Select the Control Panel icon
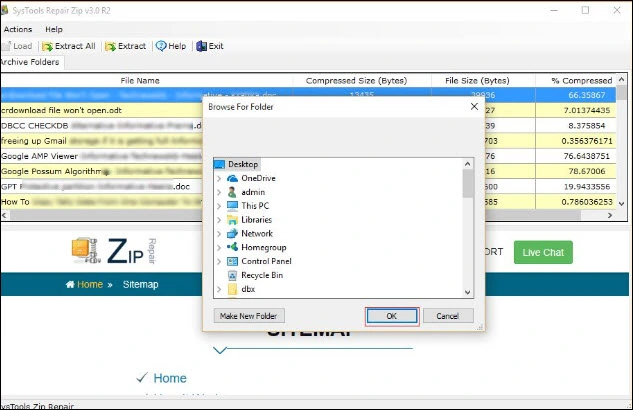This screenshot has height=410, width=633. 232,261
